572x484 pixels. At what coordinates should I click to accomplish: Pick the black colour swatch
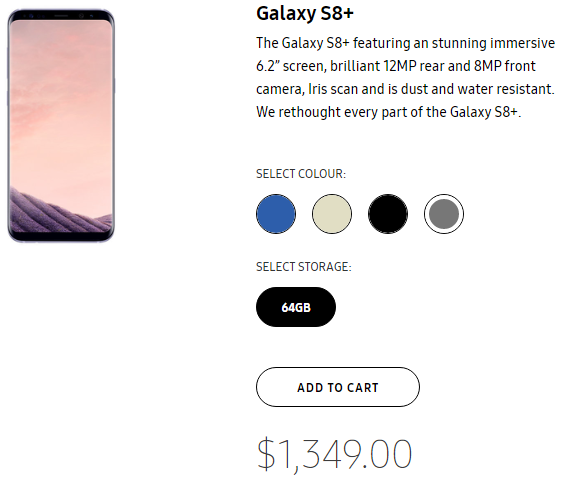click(388, 214)
